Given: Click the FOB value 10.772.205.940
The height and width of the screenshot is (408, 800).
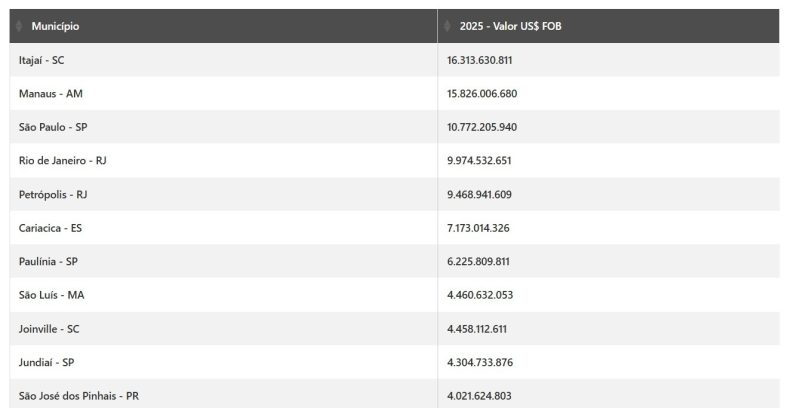Looking at the screenshot, I should tap(482, 127).
